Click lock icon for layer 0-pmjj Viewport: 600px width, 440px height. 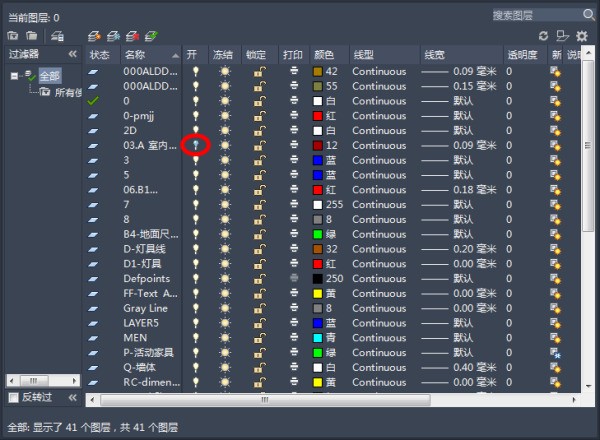pyautogui.click(x=260, y=116)
